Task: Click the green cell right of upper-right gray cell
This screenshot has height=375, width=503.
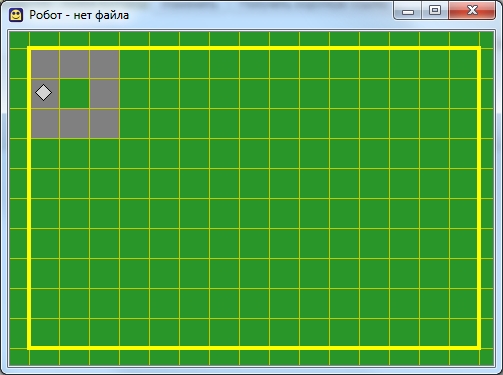Action: click(x=134, y=64)
